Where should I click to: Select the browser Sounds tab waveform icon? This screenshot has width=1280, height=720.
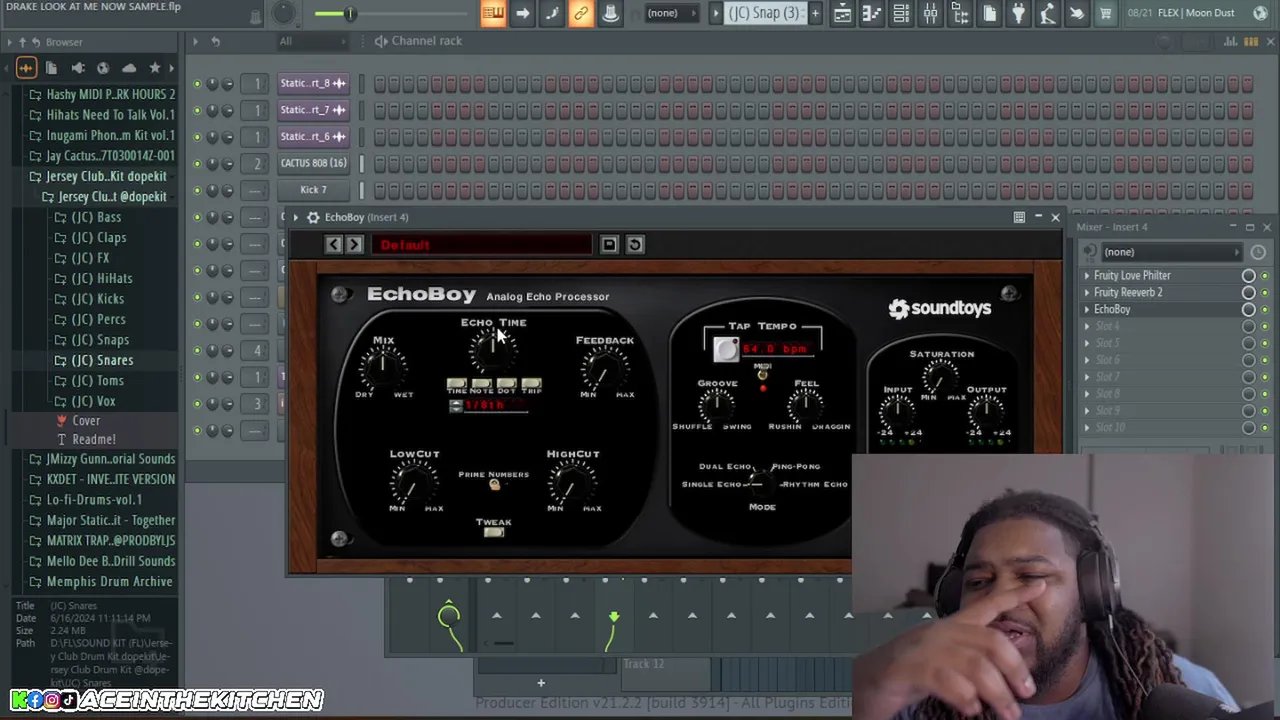click(26, 68)
